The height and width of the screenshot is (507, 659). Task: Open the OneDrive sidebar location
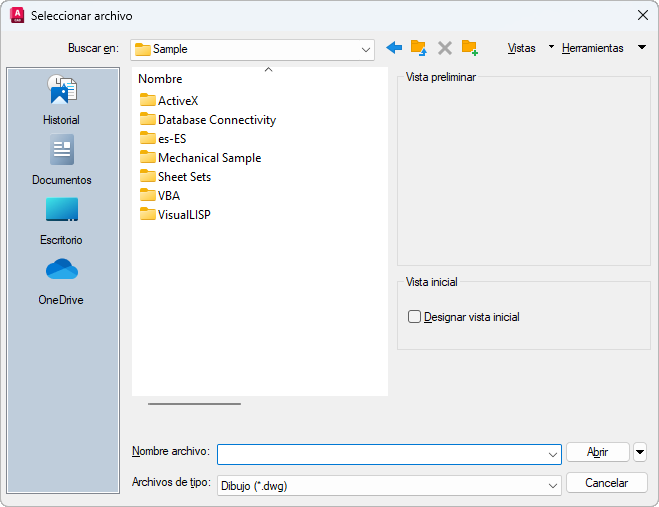click(x=61, y=281)
